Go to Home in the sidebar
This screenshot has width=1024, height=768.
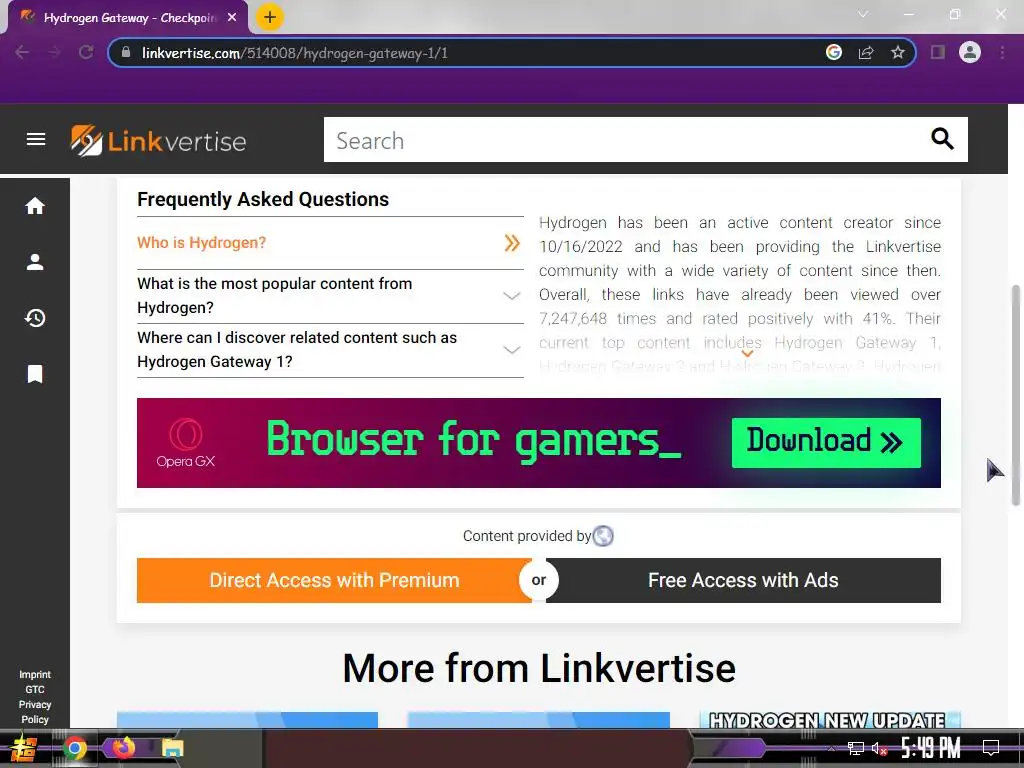click(35, 206)
